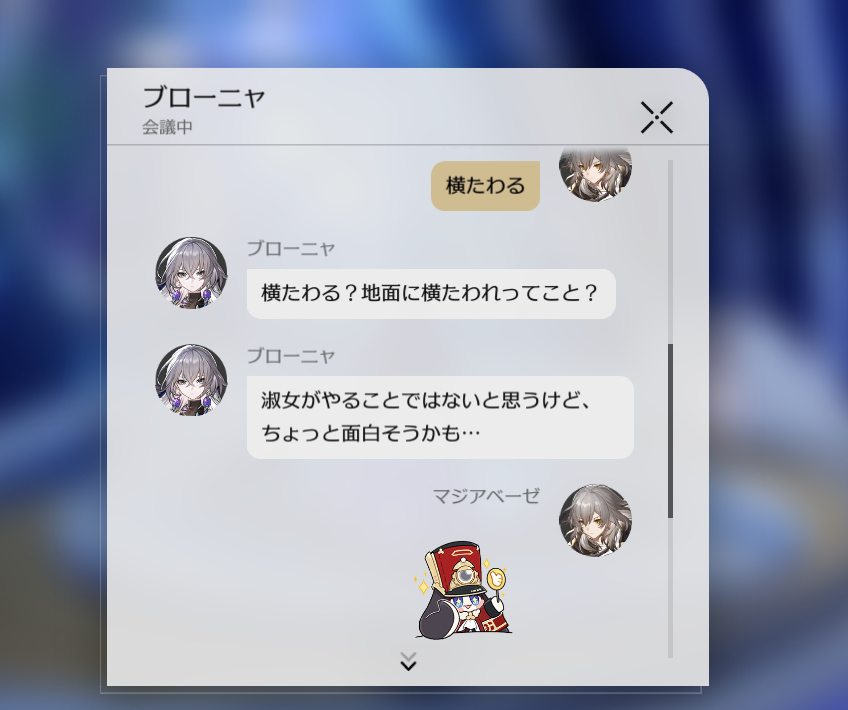The width and height of the screenshot is (848, 710).
Task: Click the 会議中 status text
Action: [x=167, y=127]
